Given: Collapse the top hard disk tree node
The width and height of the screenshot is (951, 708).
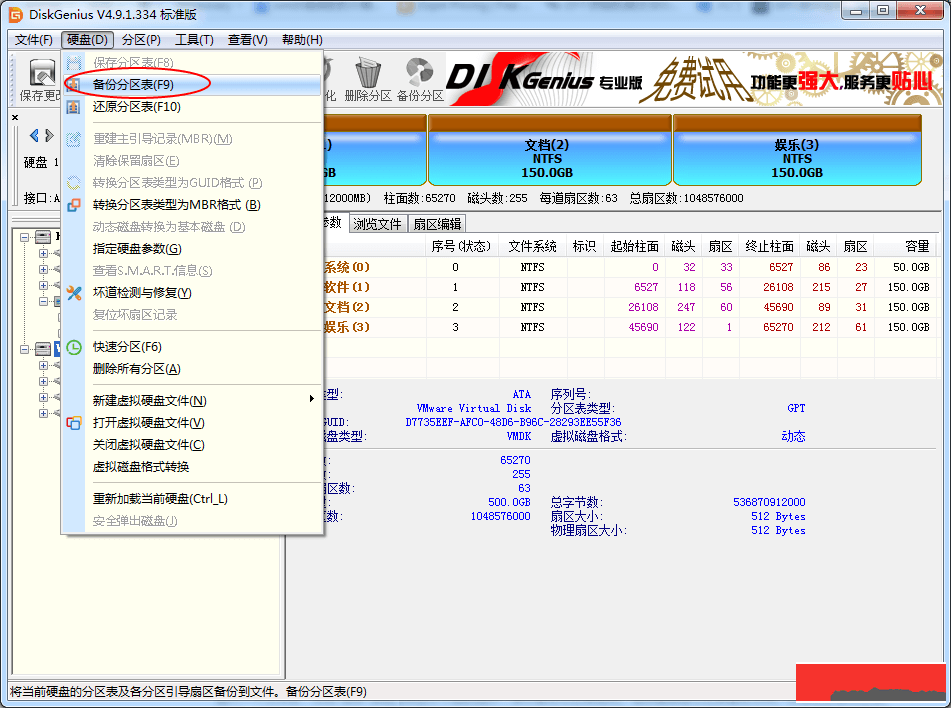Looking at the screenshot, I should [24, 237].
